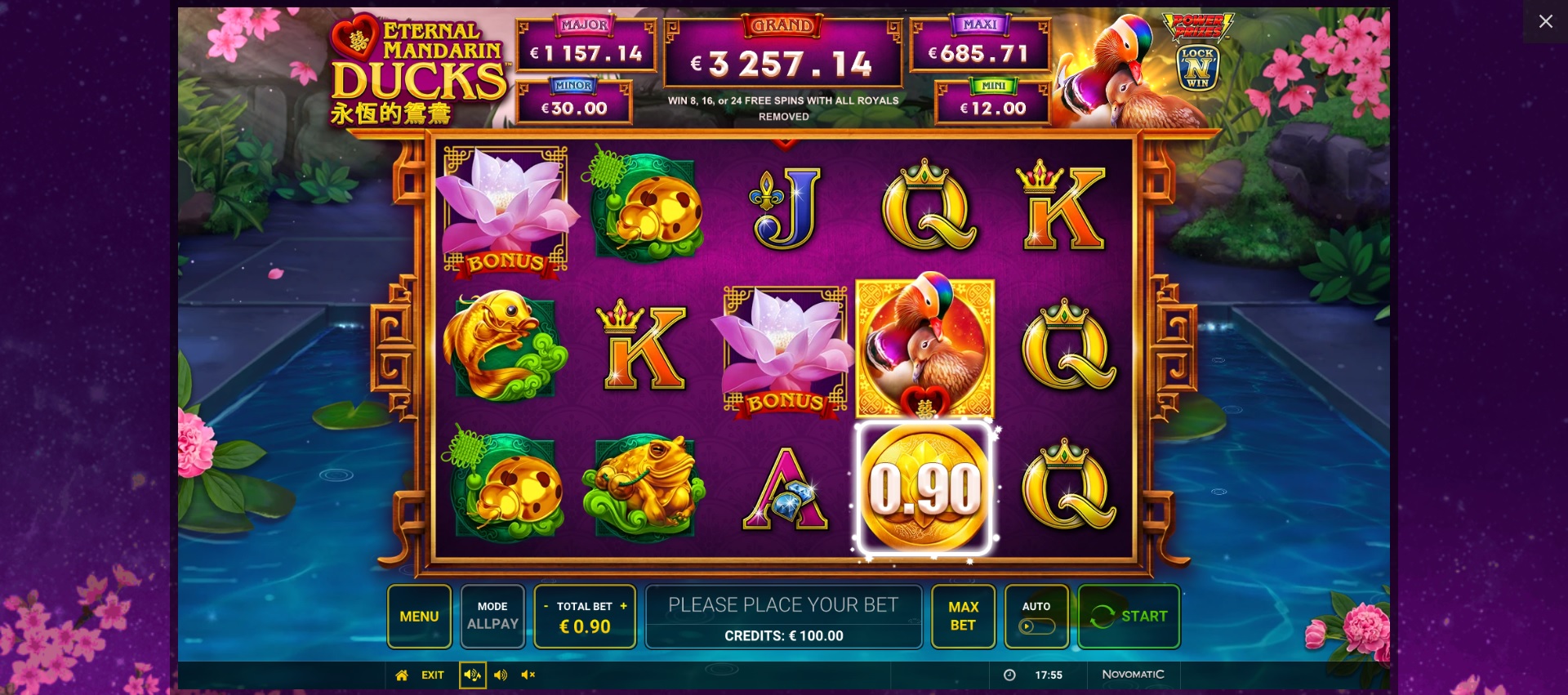Image resolution: width=1568 pixels, height=695 pixels.
Task: Toggle the AUTO spin switch
Action: pos(1036,626)
